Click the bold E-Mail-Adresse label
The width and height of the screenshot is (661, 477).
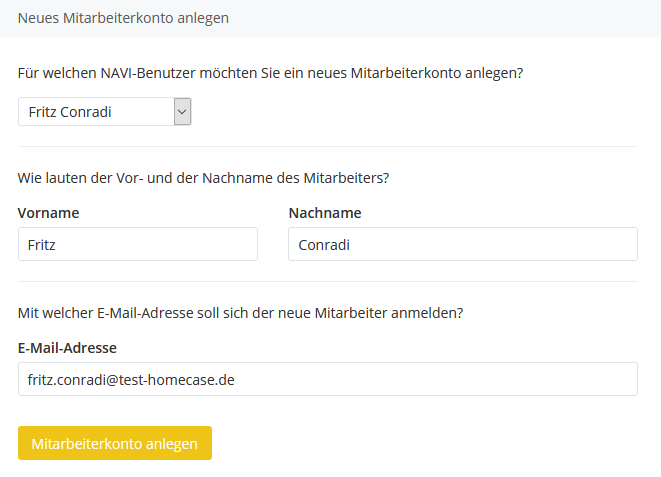click(x=67, y=348)
